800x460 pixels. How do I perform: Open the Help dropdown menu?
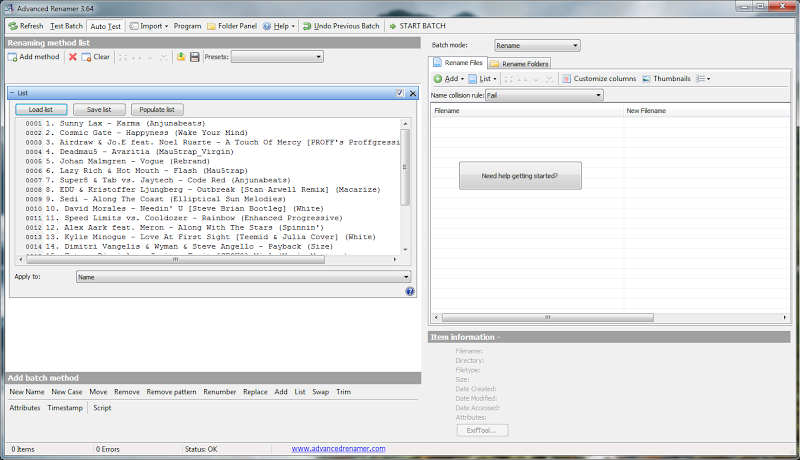click(279, 26)
